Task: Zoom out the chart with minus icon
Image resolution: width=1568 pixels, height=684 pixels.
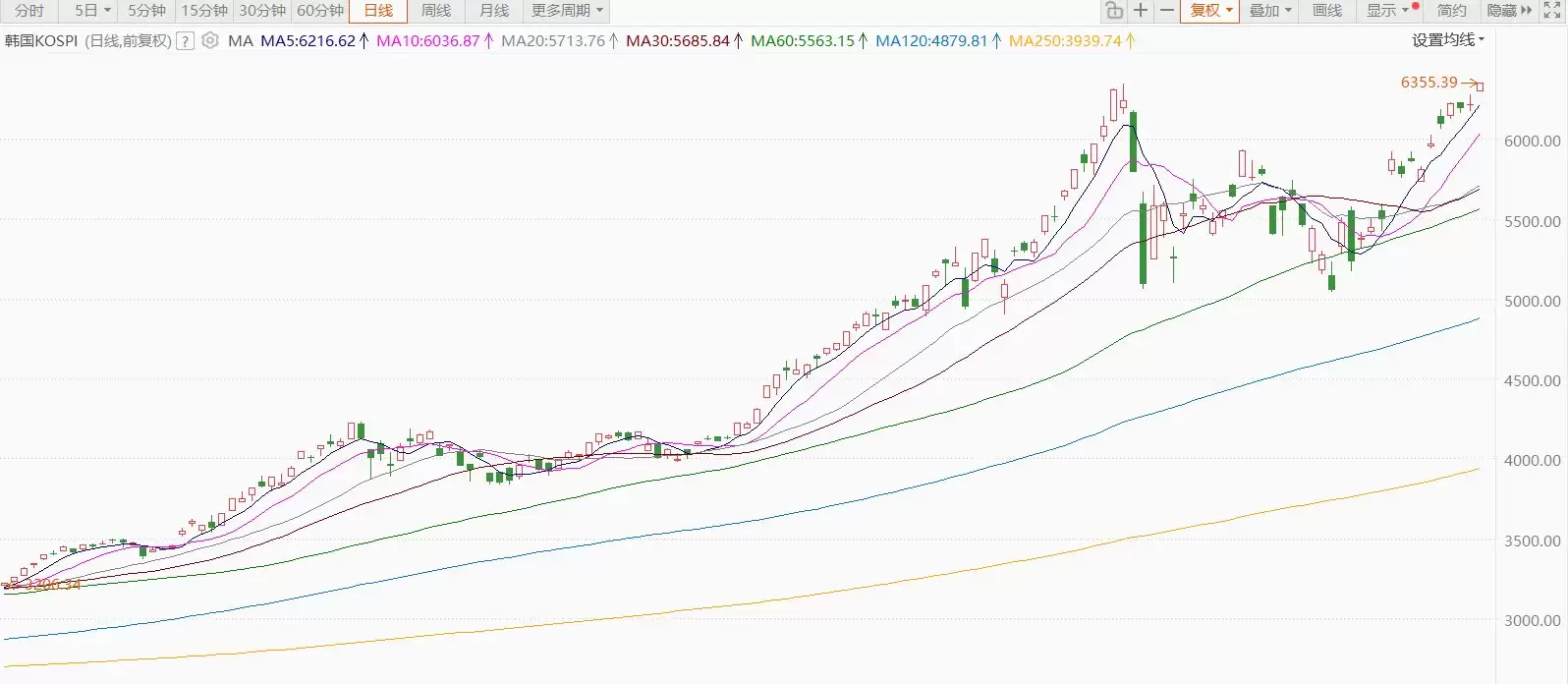Action: (1166, 11)
